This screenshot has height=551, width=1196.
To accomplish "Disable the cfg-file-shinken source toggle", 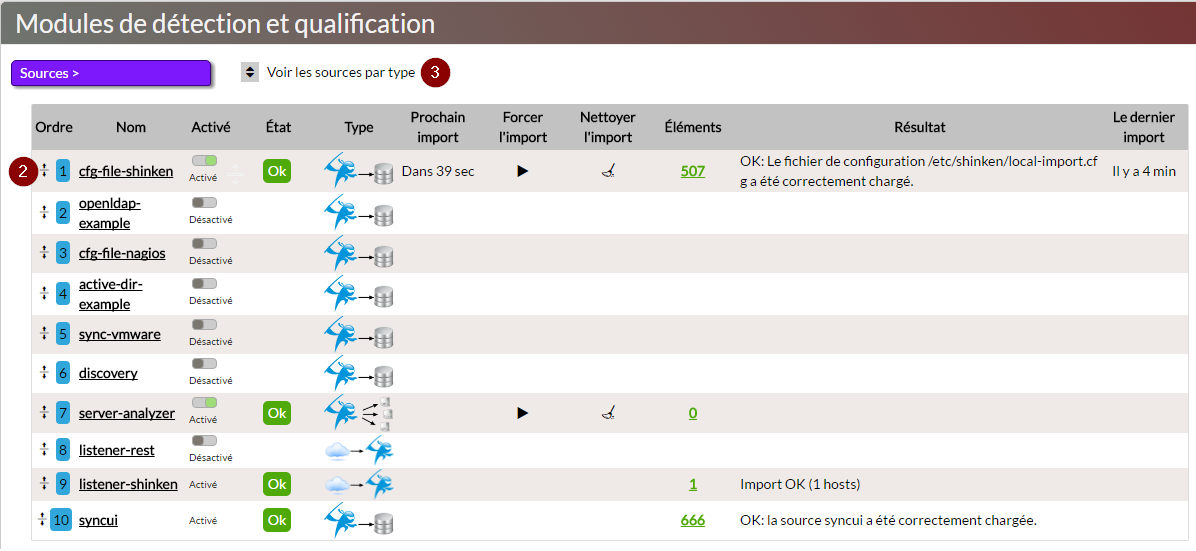I will tap(204, 160).
